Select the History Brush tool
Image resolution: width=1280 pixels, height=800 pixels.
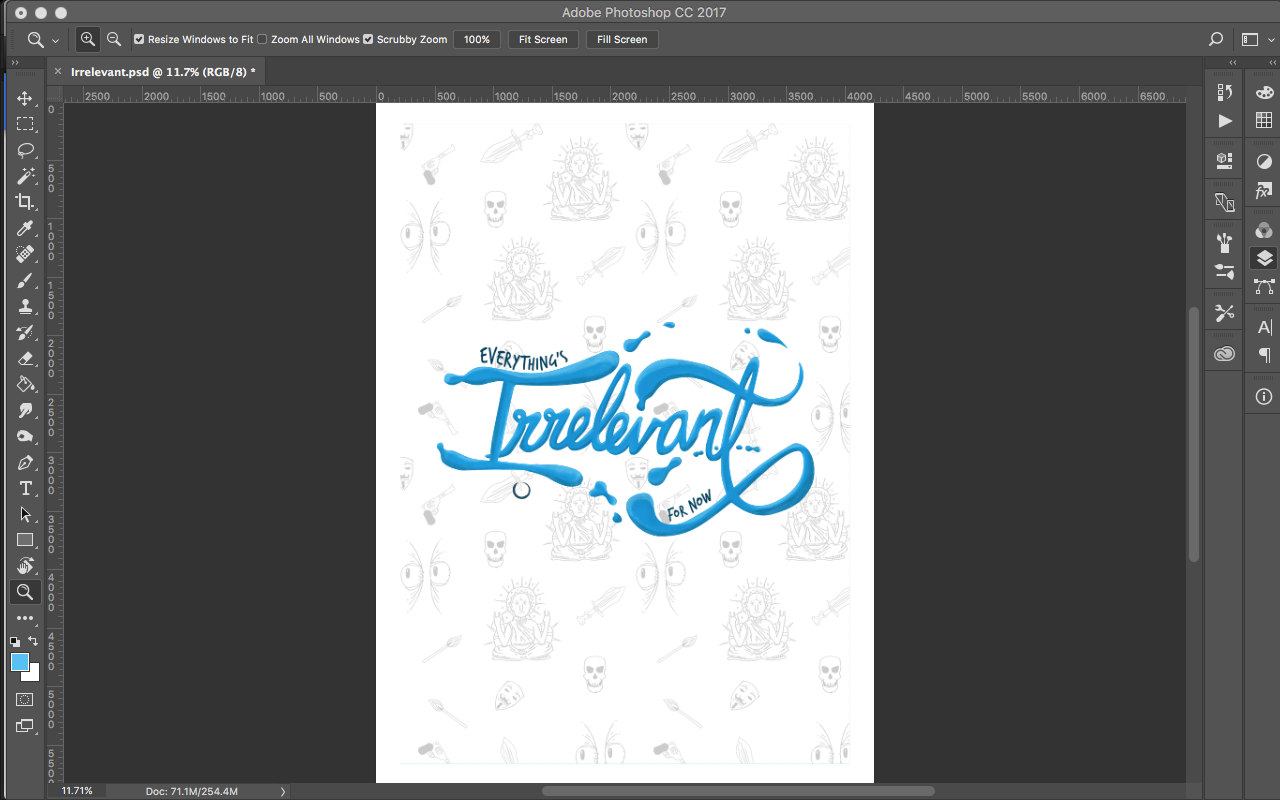25,332
